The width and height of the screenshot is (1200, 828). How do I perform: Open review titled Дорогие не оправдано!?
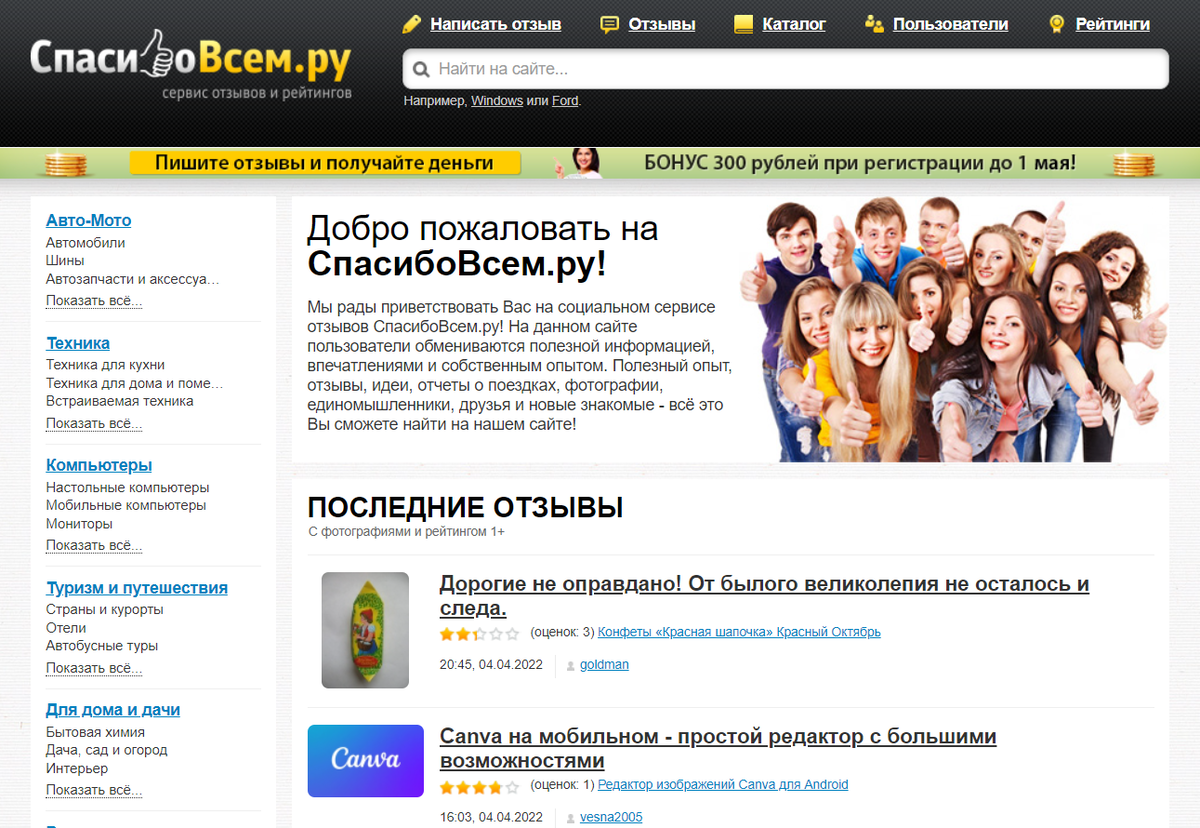coord(764,596)
